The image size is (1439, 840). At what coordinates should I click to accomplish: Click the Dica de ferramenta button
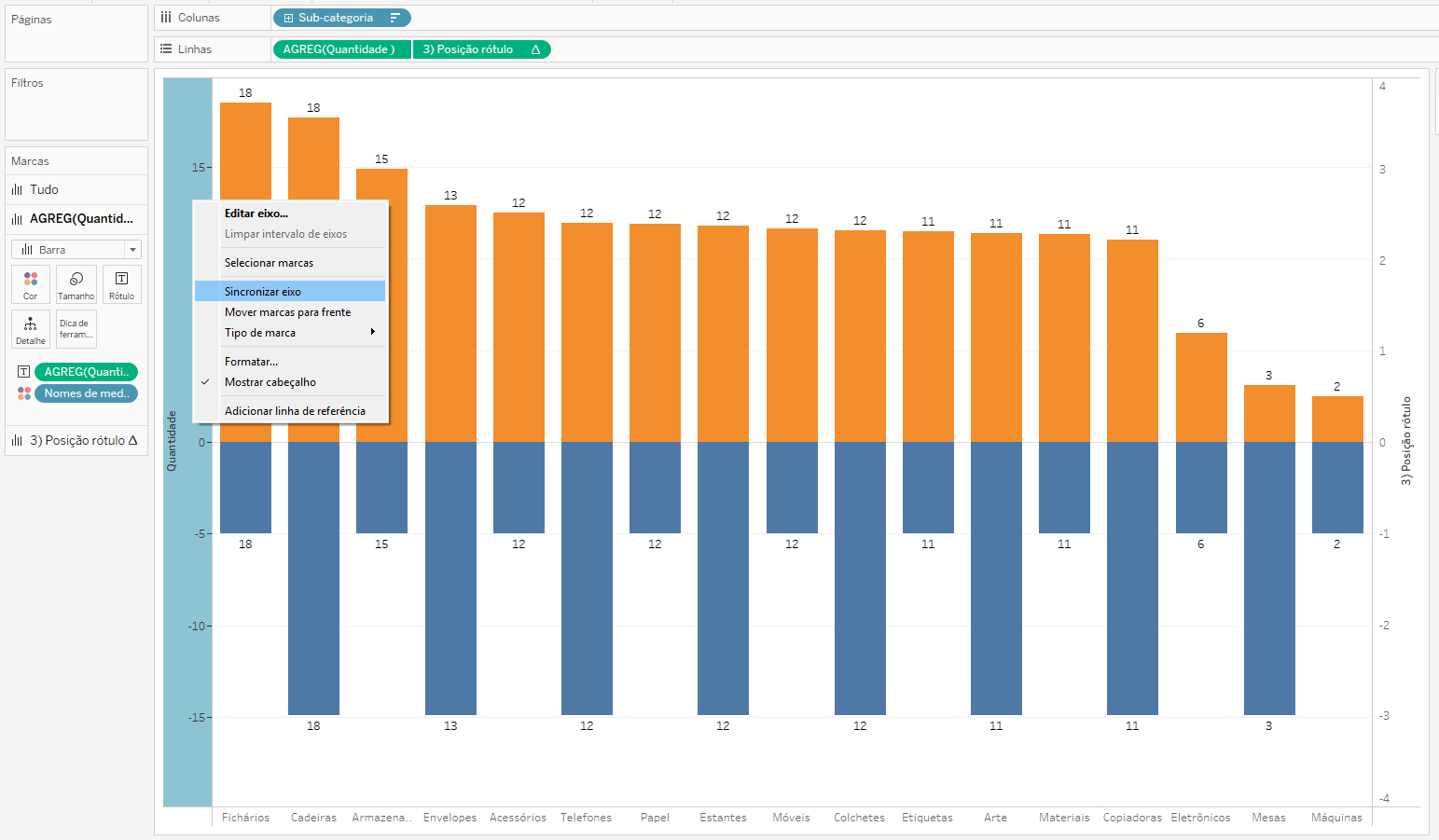(76, 328)
